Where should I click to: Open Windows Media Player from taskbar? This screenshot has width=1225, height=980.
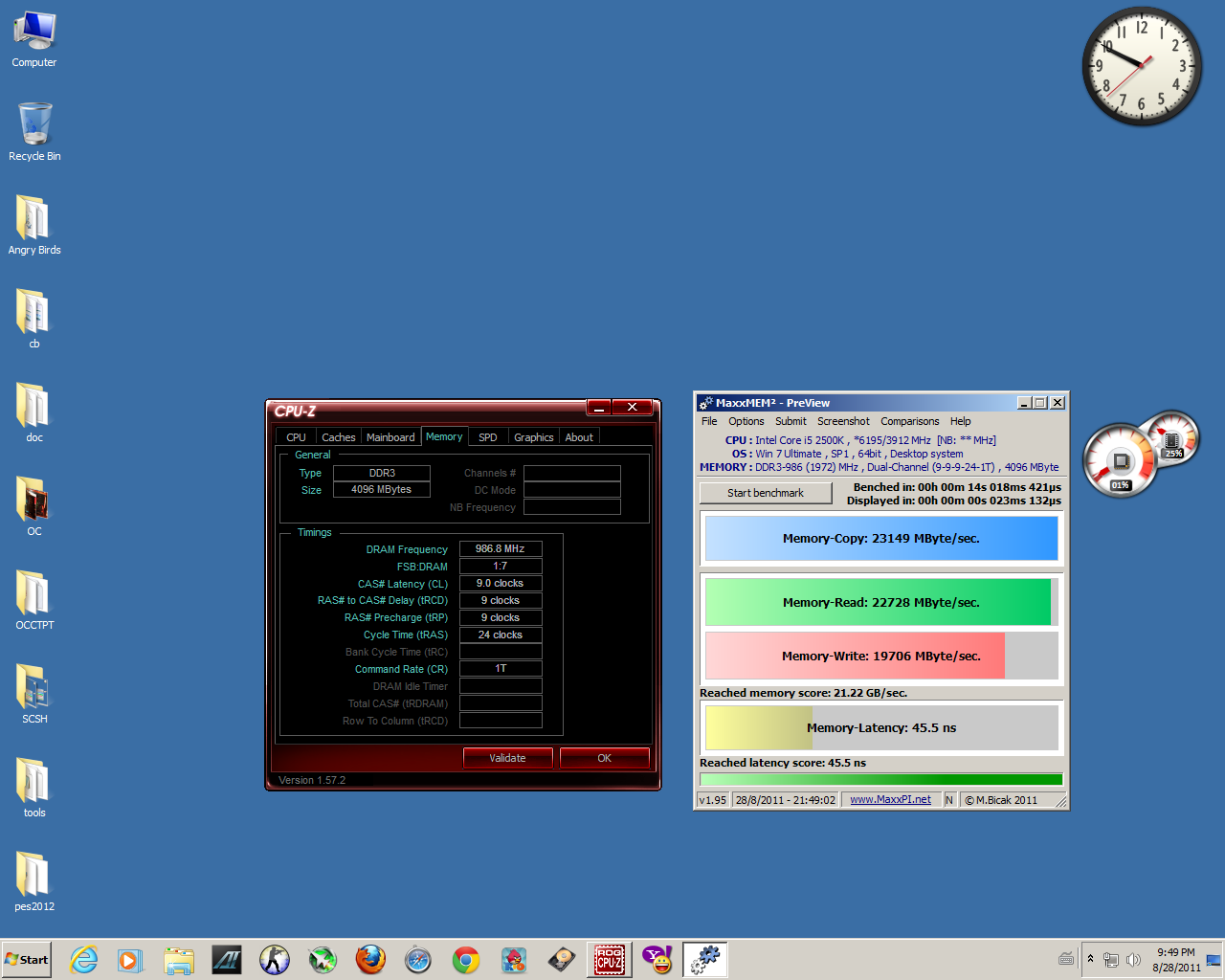click(130, 960)
